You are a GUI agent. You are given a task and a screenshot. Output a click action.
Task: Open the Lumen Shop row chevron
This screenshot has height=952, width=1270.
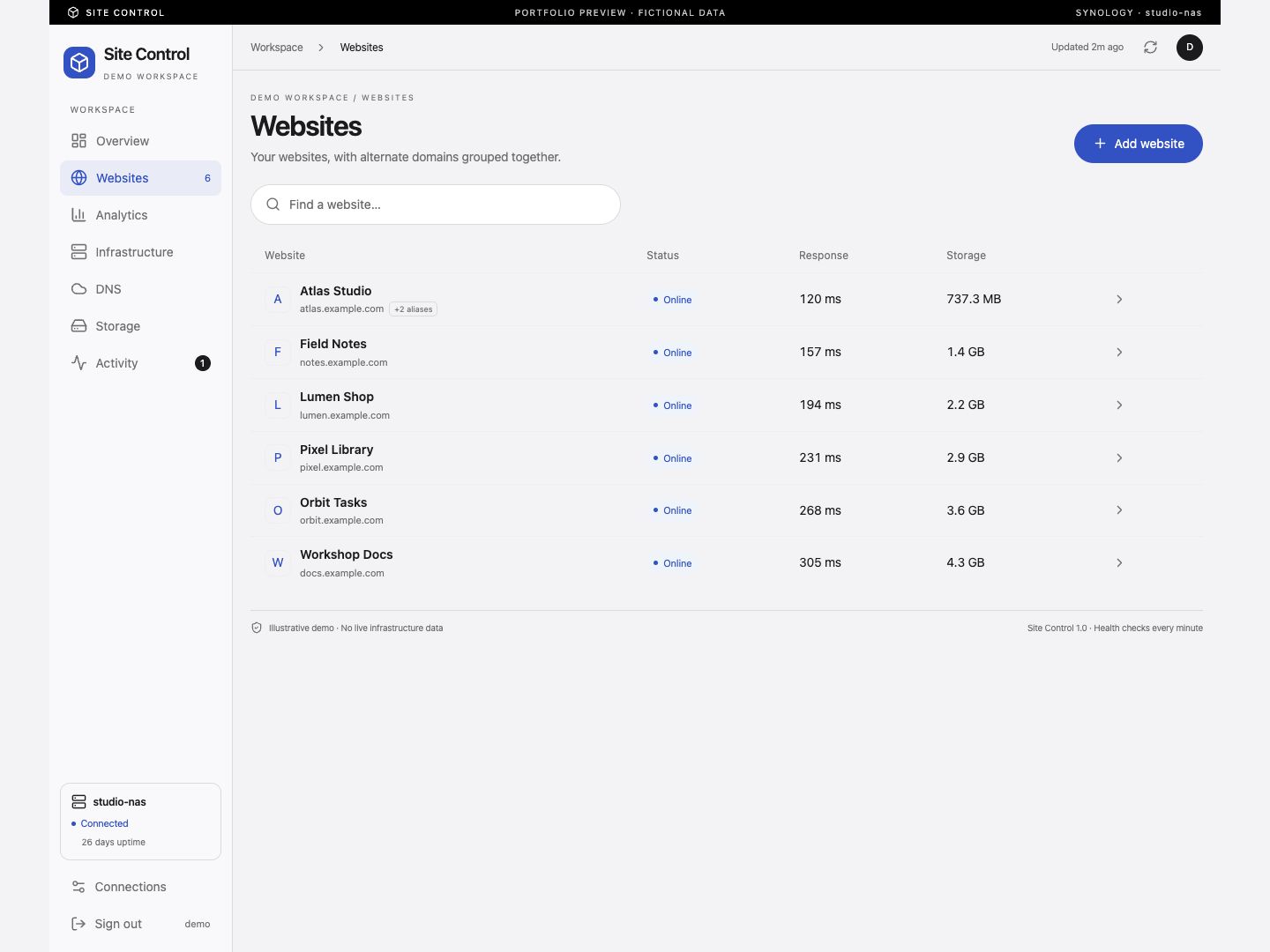point(1119,405)
